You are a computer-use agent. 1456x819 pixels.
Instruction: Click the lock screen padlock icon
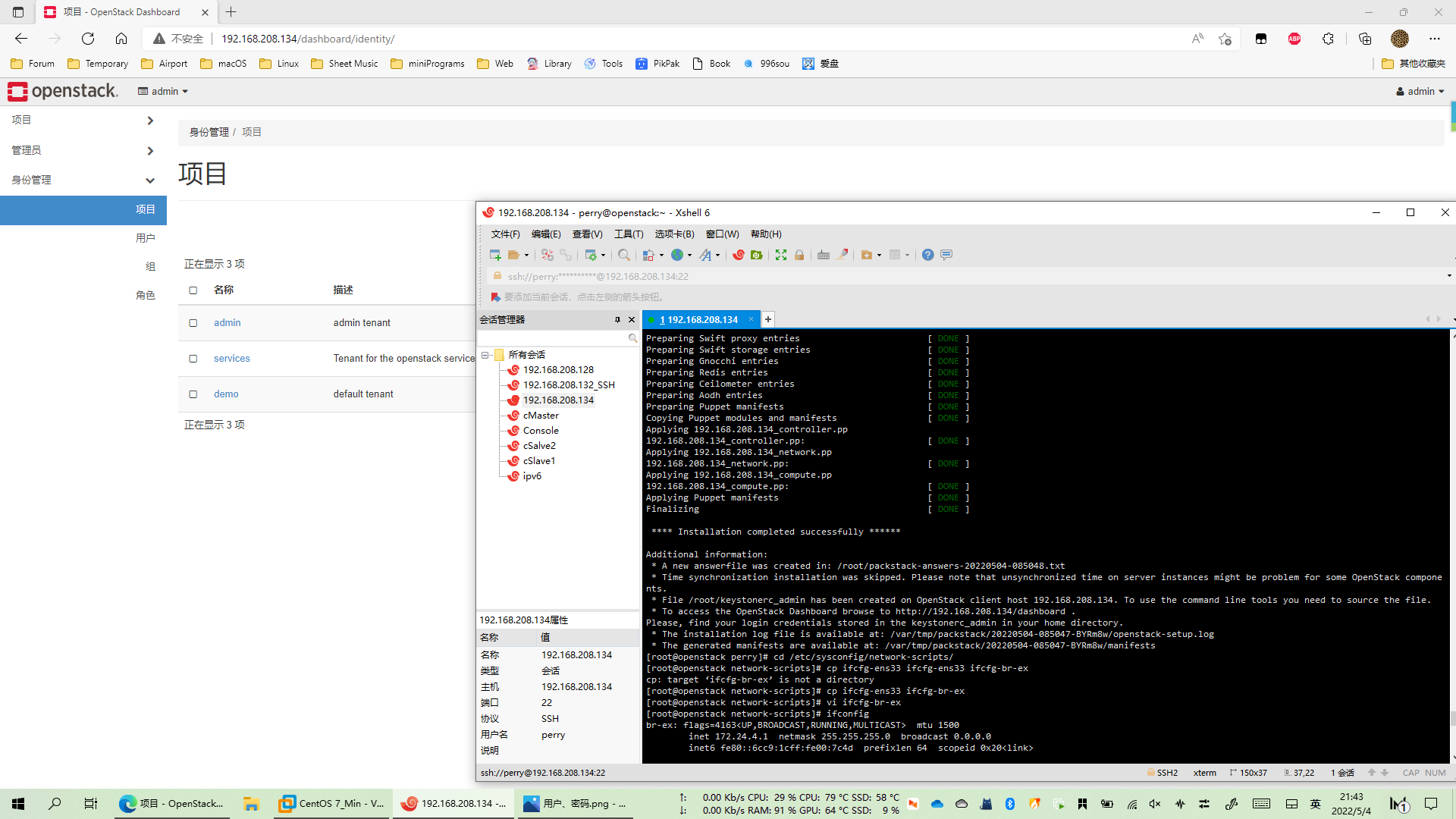coord(799,256)
